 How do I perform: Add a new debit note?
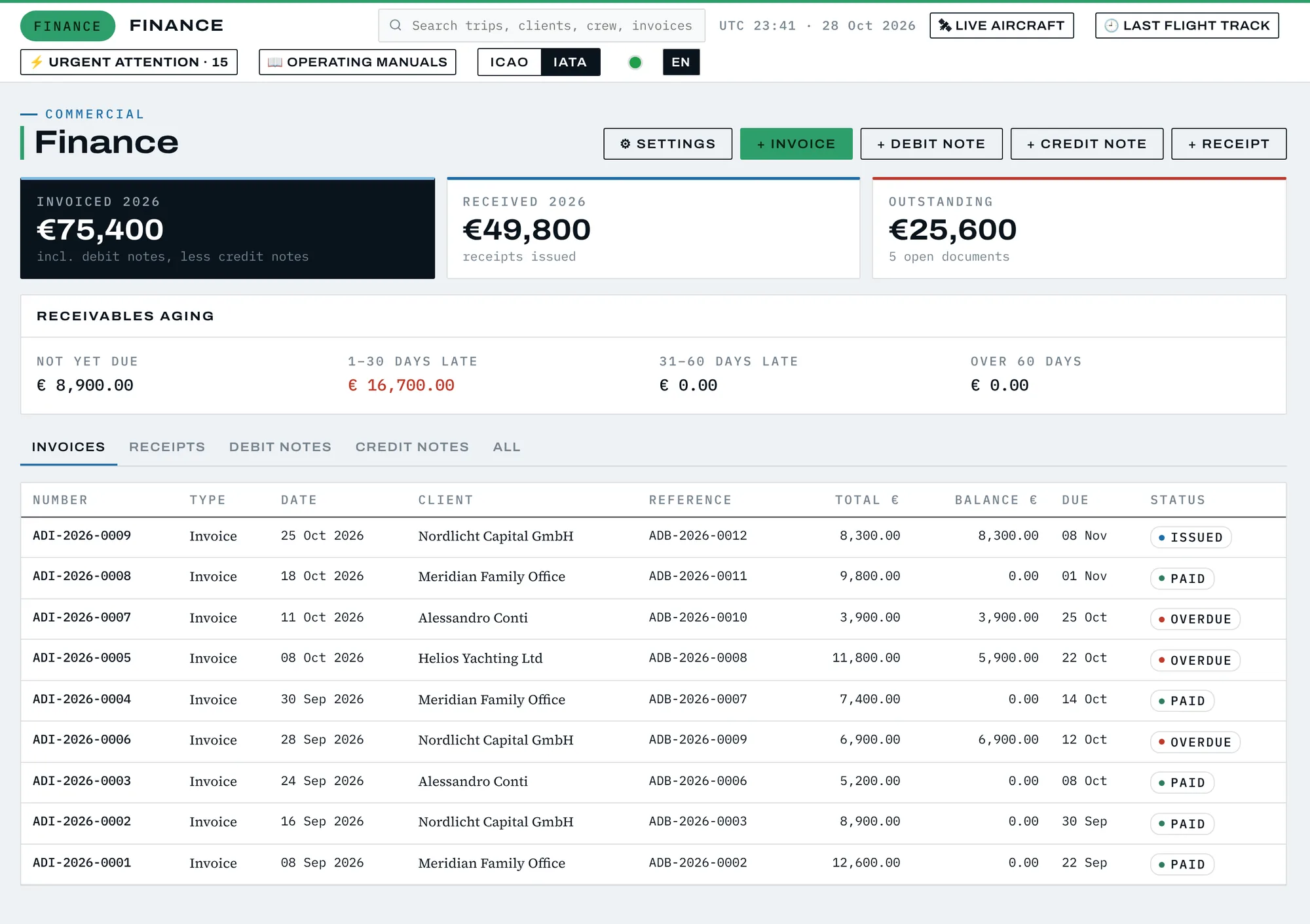(931, 144)
